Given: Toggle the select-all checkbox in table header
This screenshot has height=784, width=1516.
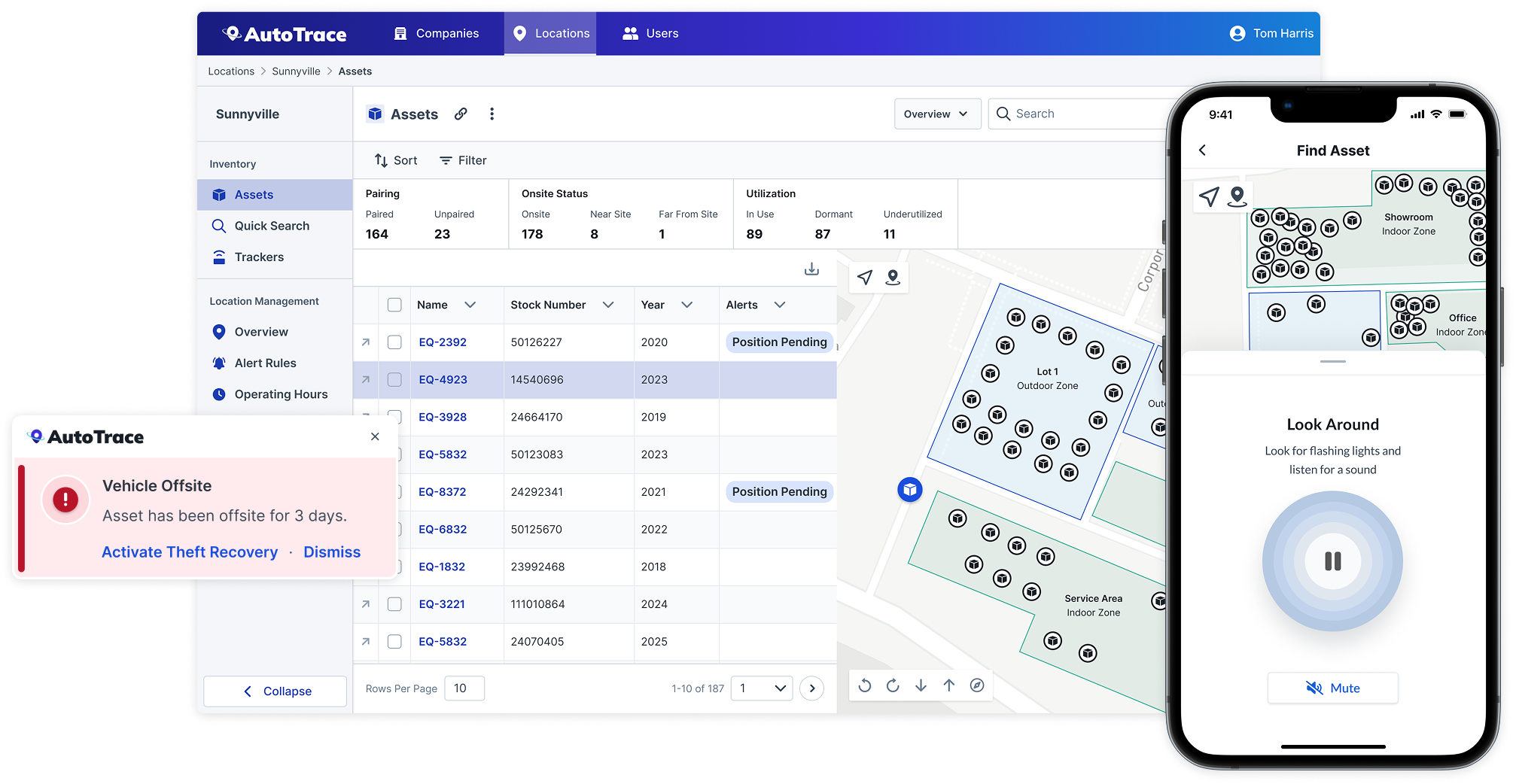Looking at the screenshot, I should click(394, 305).
